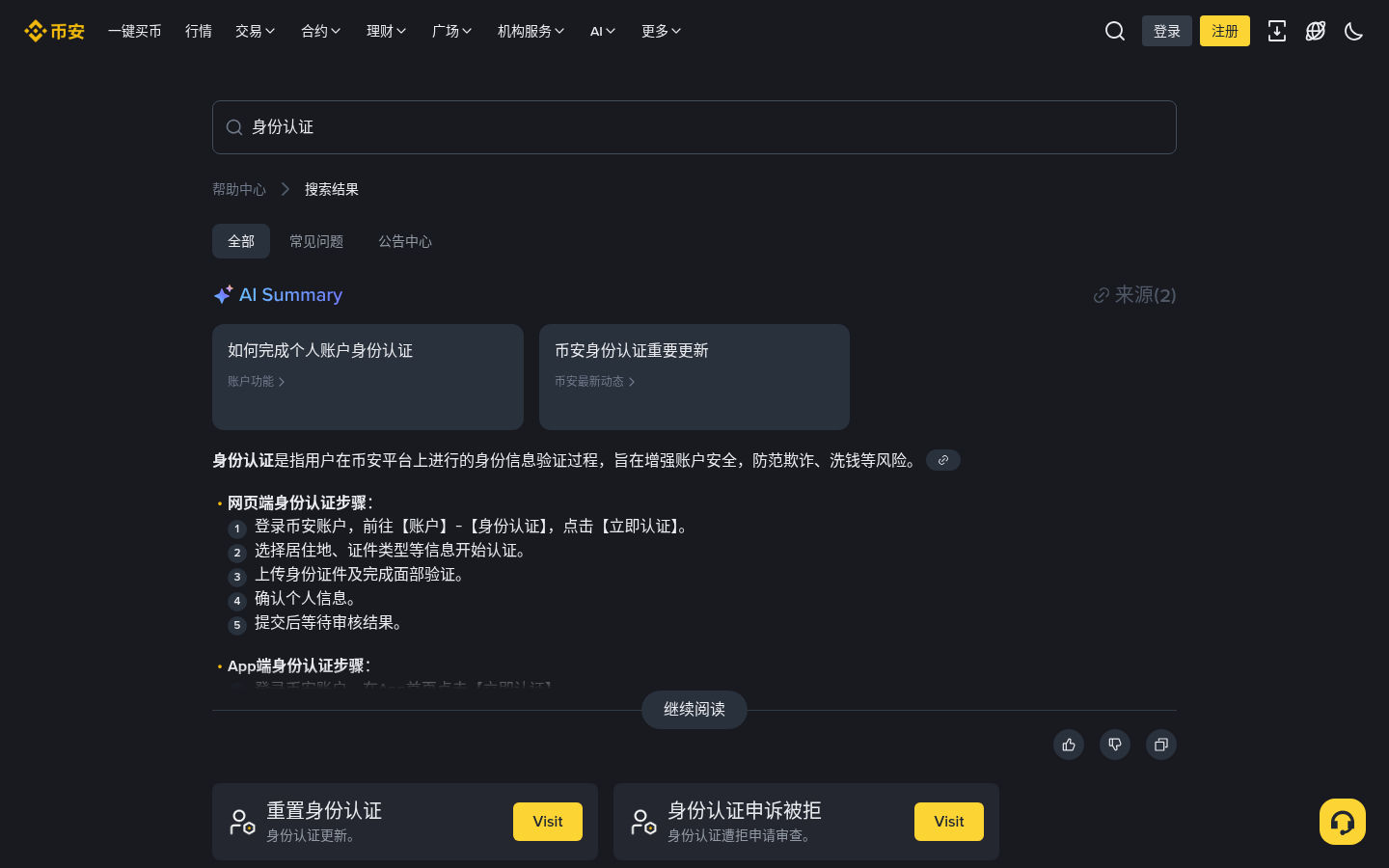Image resolution: width=1389 pixels, height=868 pixels.
Task: Click Visit on 身份认证申诉被拒 card
Action: [949, 822]
